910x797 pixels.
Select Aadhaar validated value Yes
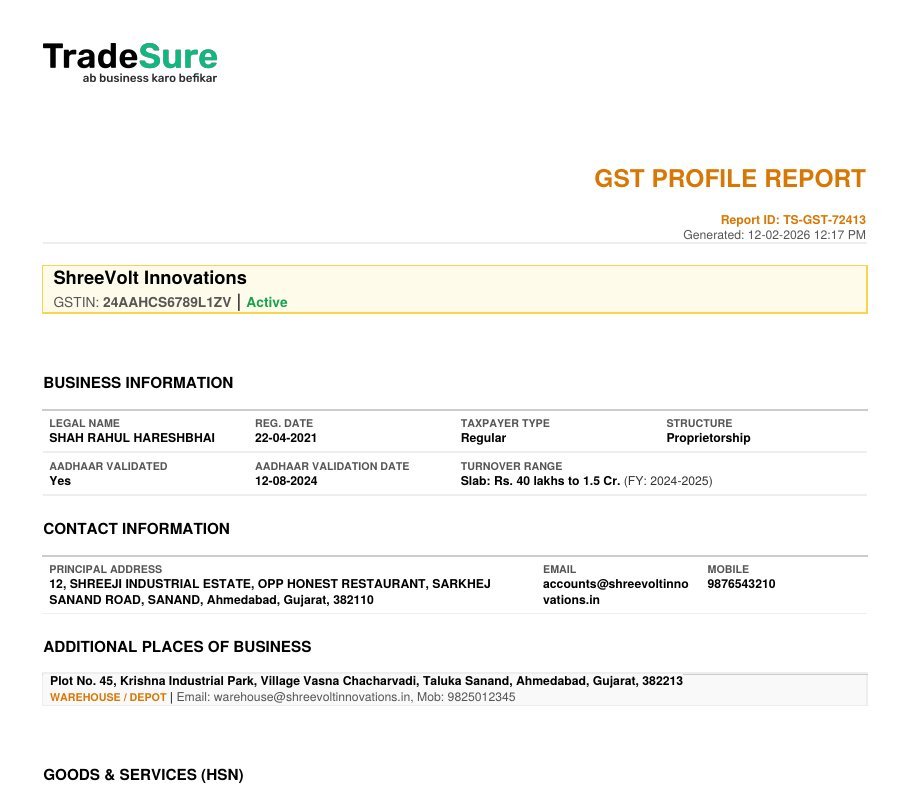(60, 481)
